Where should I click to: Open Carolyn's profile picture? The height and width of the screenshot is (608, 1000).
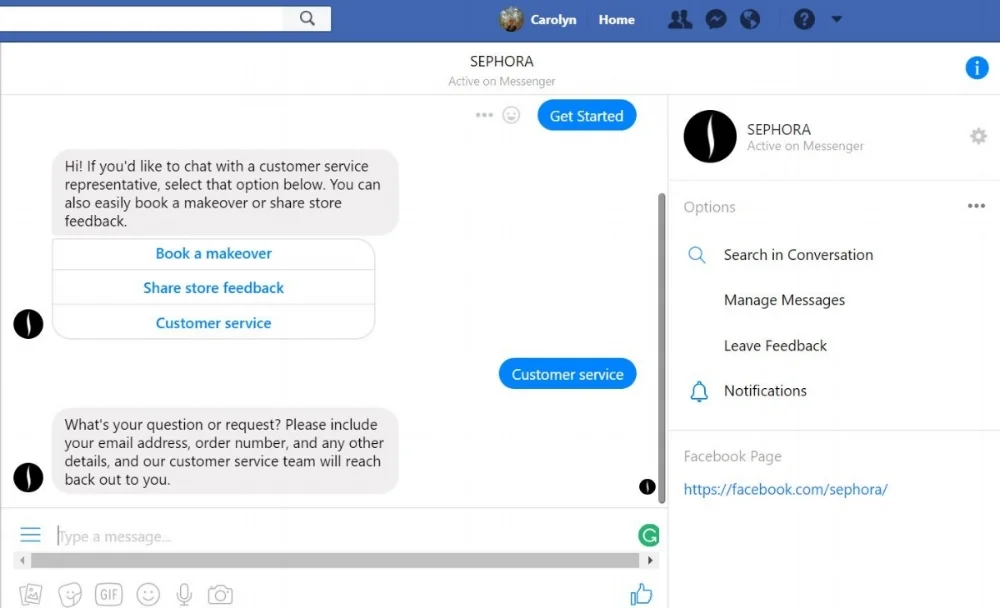point(511,19)
